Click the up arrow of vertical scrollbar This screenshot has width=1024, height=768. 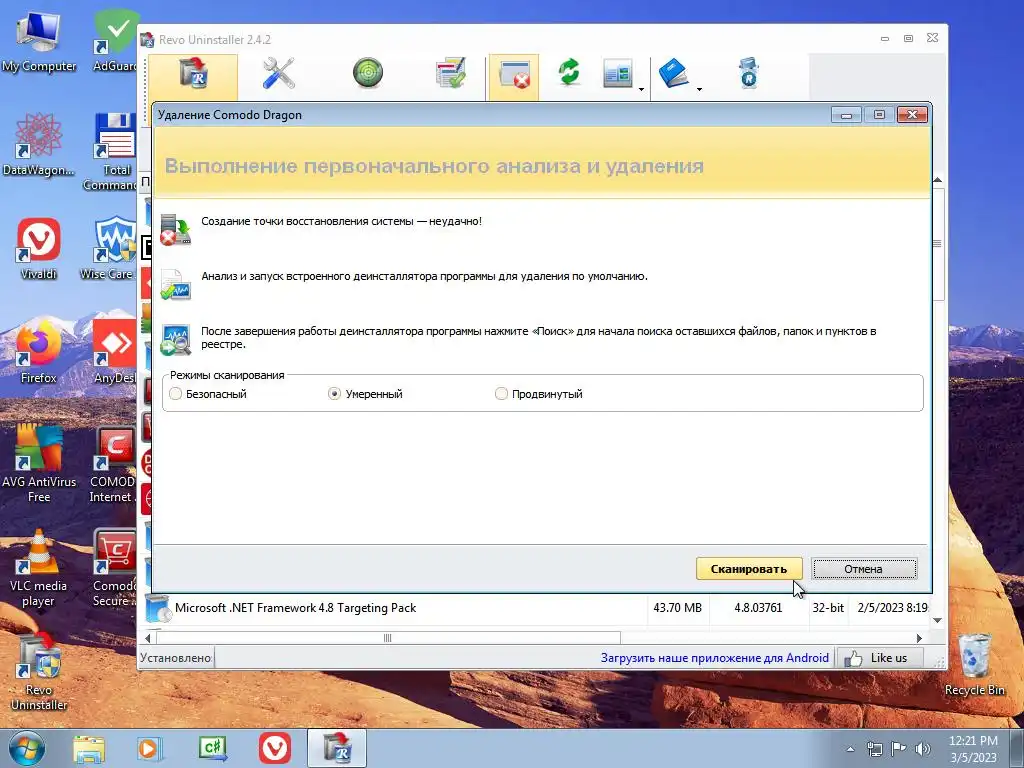[x=938, y=180]
